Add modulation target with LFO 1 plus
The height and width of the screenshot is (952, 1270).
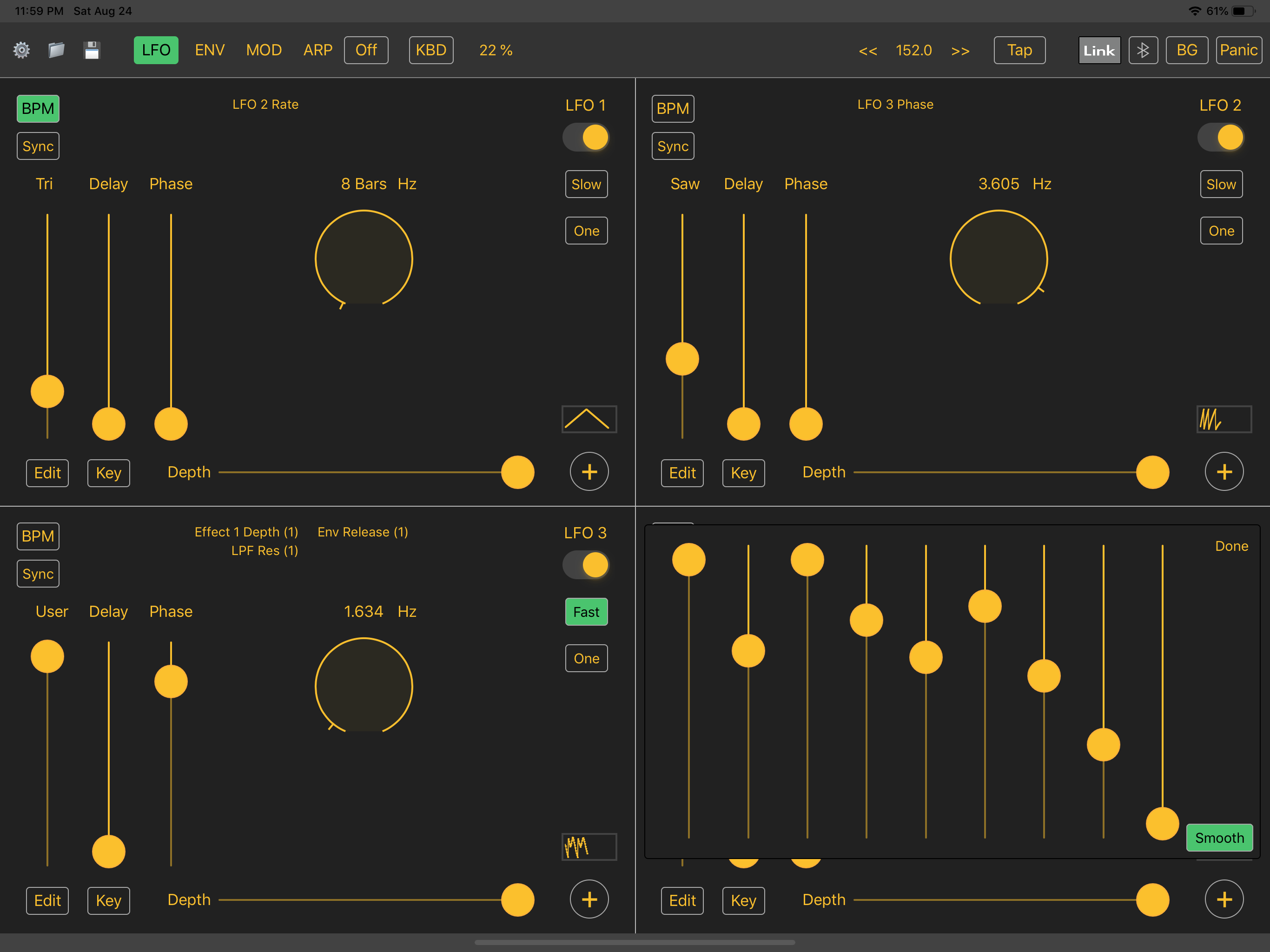point(589,472)
